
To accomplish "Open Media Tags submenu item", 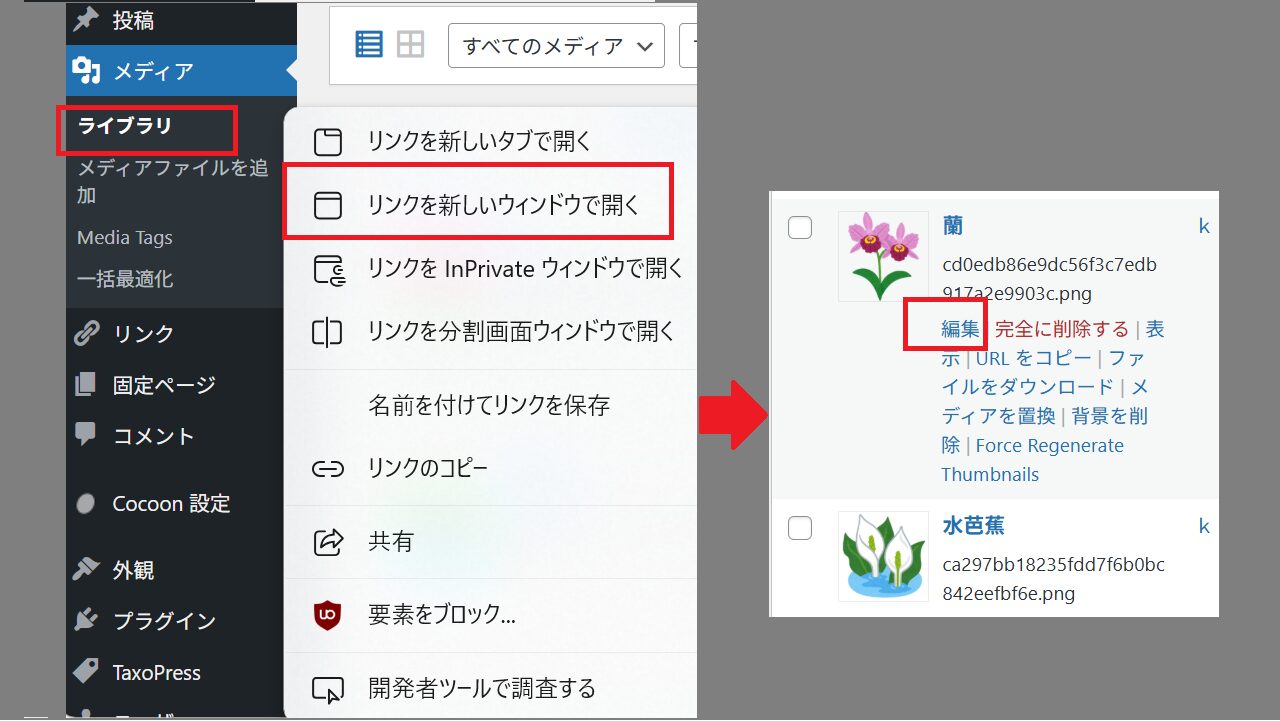I will [125, 238].
